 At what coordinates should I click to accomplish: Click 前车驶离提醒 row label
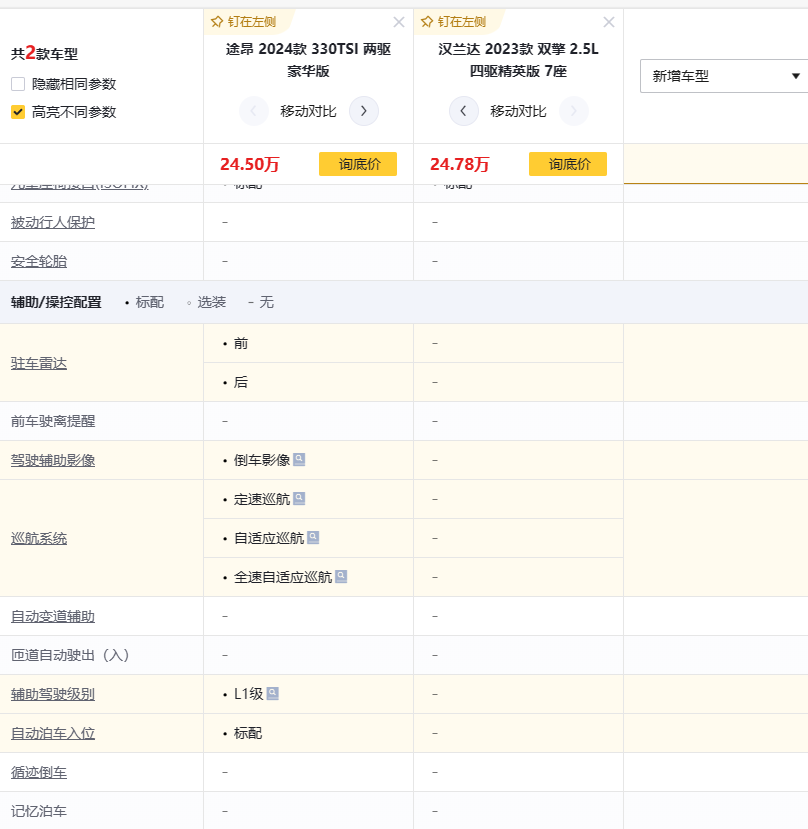53,421
